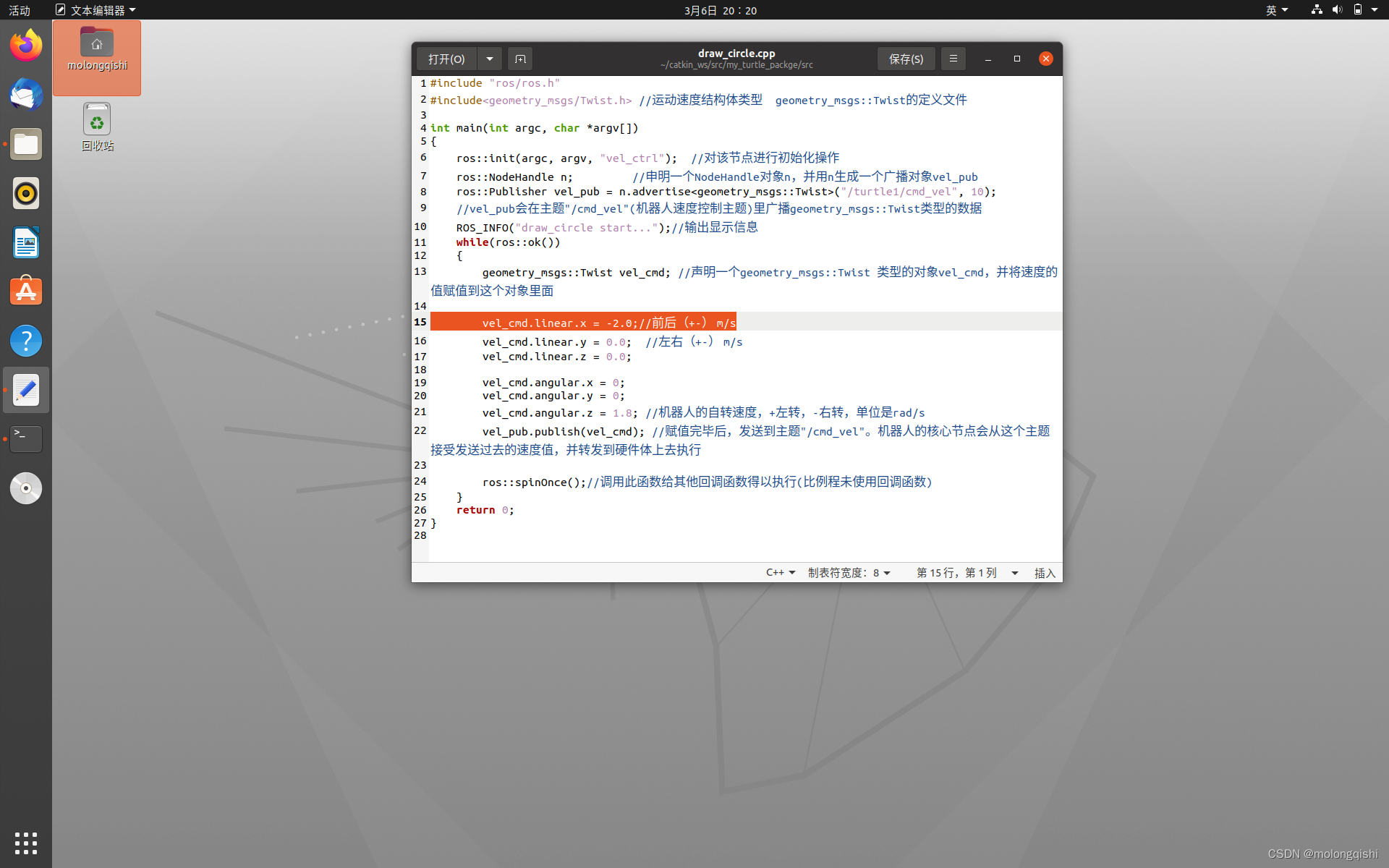Open the Terminal from dock
This screenshot has width=1389, height=868.
coord(26,439)
